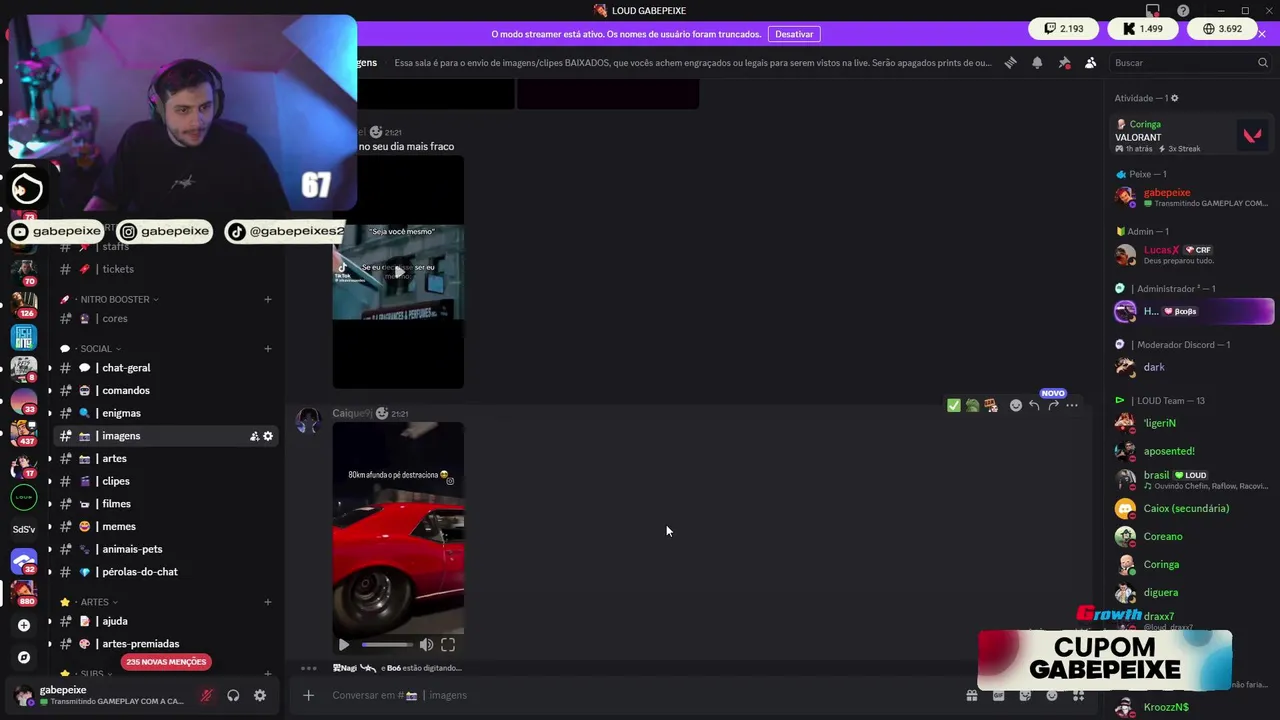Viewport: 1280px width, 720px height.
Task: Open notification settings bell icon
Action: pos(1037,62)
